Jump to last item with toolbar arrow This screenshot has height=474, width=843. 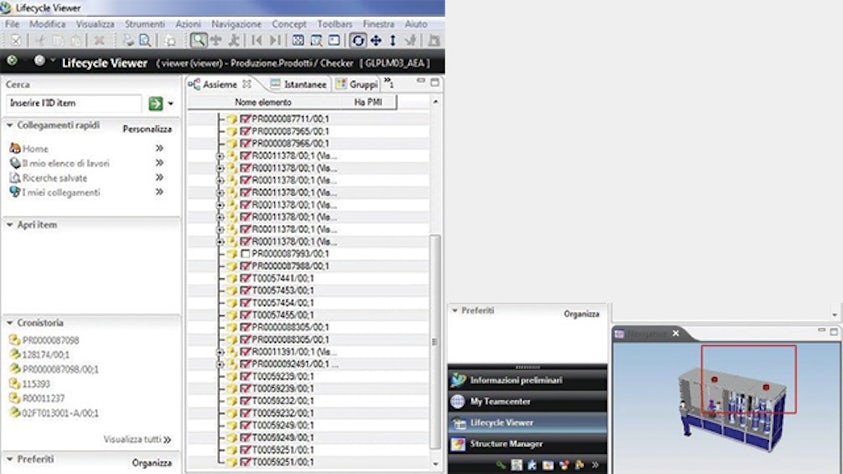point(275,40)
